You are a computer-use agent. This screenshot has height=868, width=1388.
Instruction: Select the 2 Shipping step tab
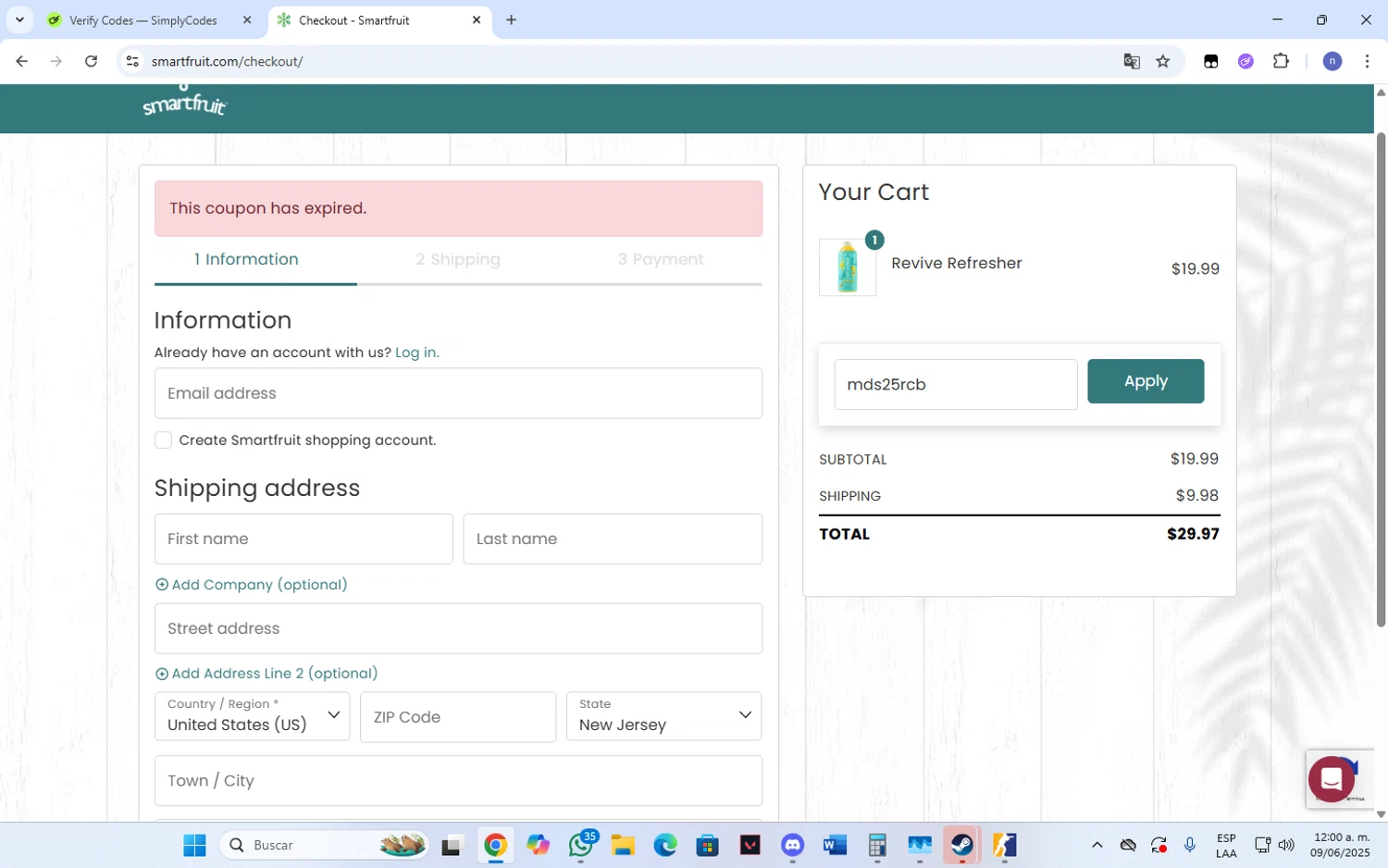coord(458,260)
